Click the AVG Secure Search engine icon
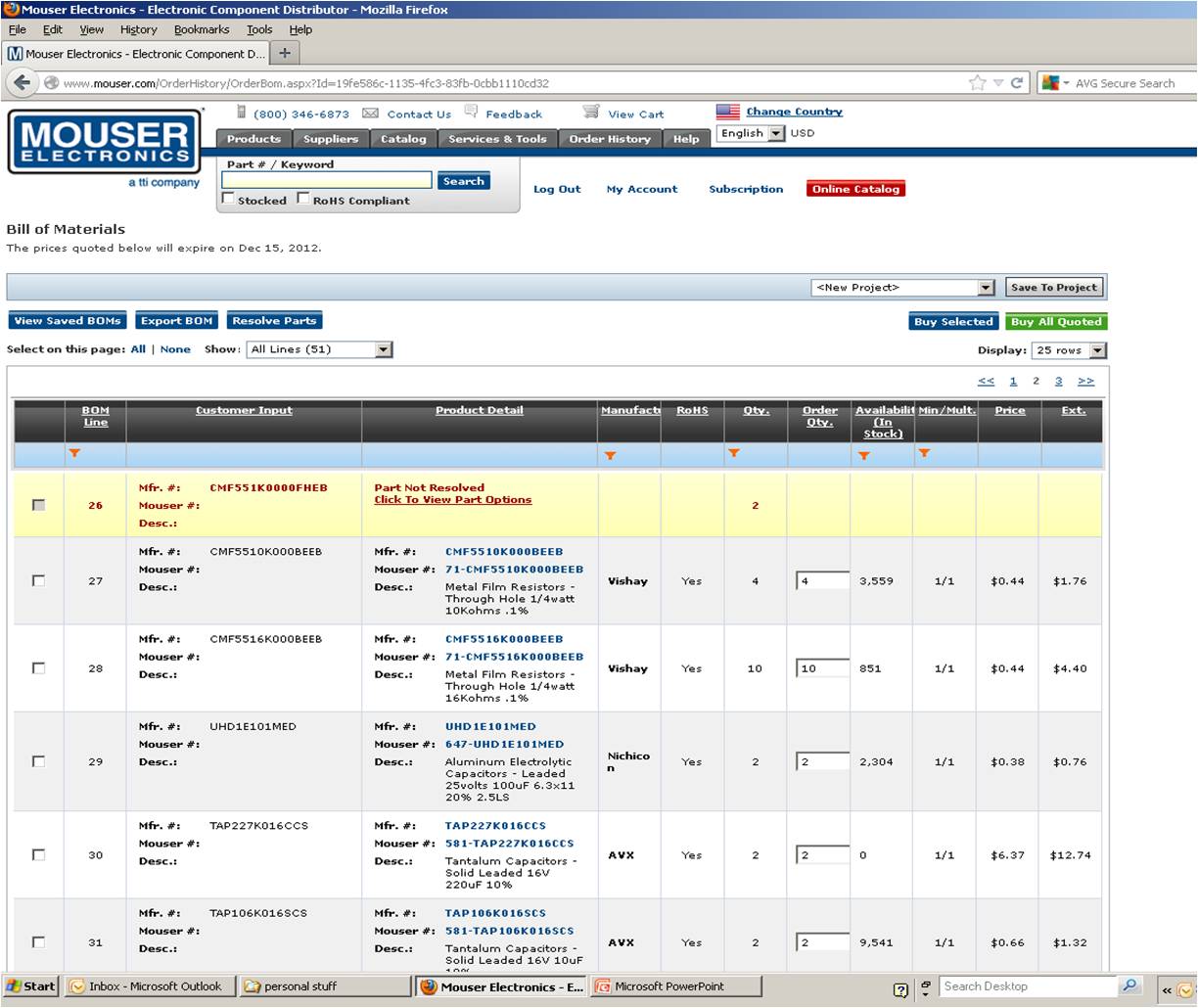 1050,83
